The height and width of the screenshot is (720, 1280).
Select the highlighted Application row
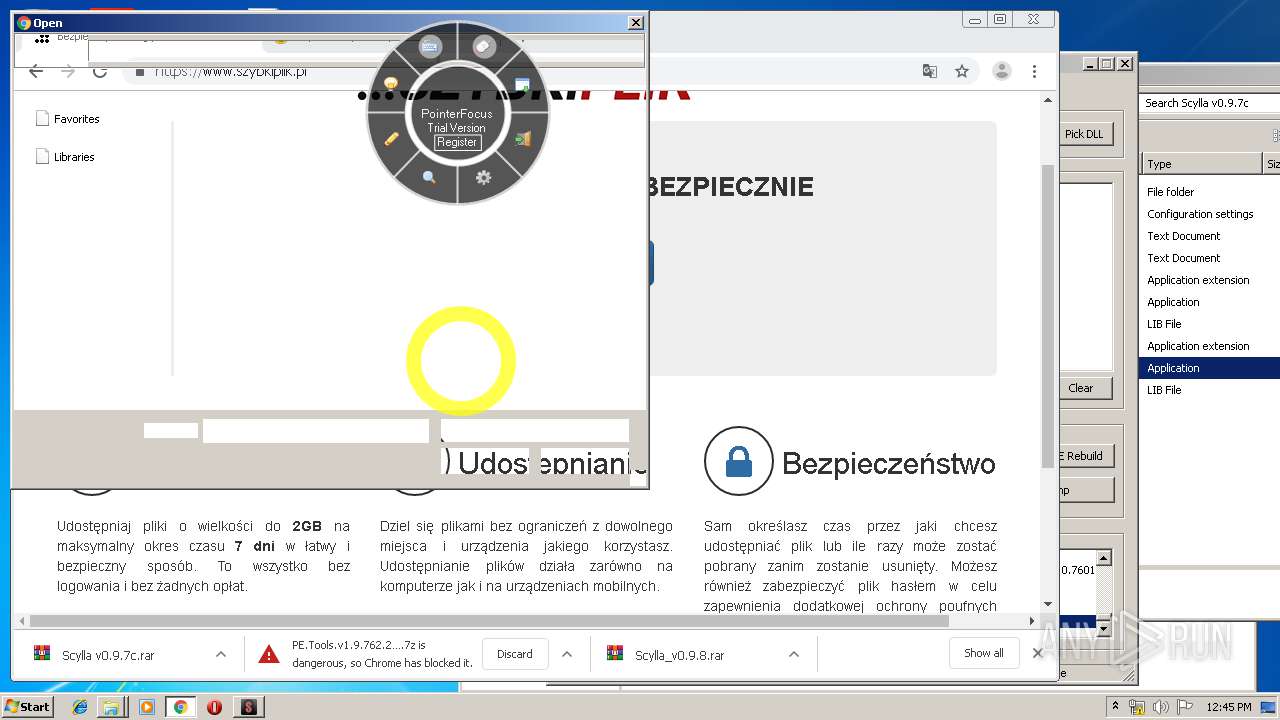pos(1210,368)
